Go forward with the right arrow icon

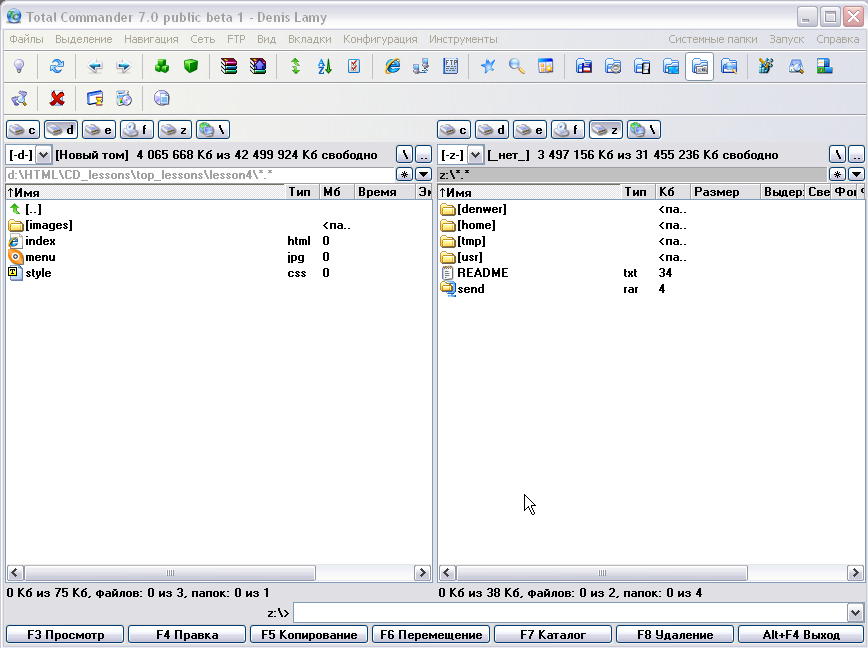coord(123,66)
